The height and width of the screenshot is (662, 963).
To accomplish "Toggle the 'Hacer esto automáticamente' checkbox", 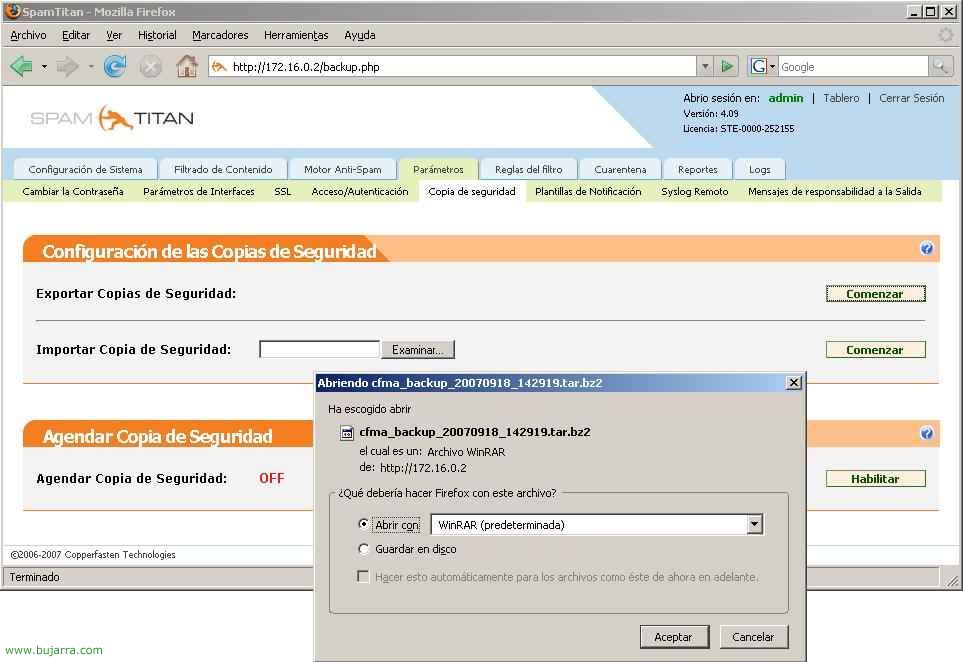I will coord(364,577).
